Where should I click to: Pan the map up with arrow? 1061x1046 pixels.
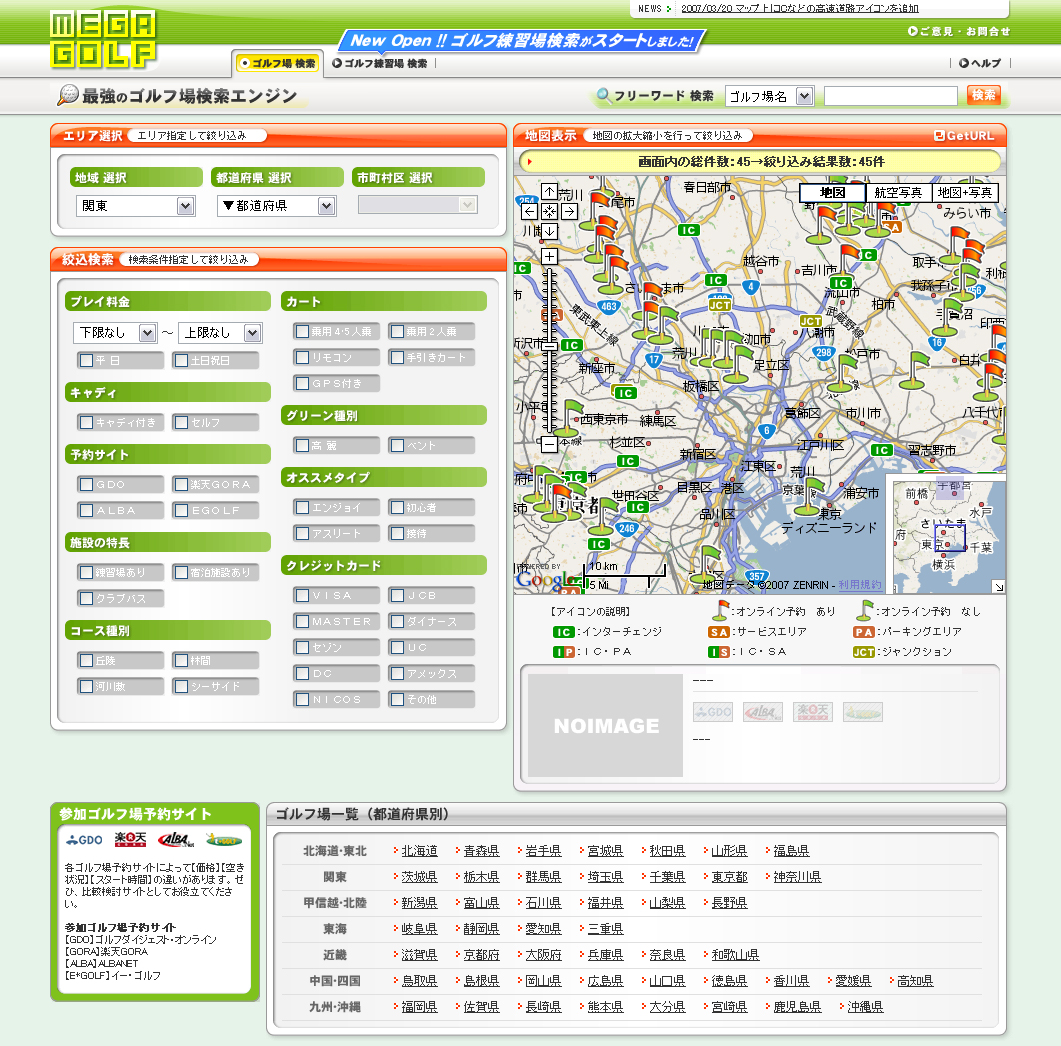[x=549, y=191]
